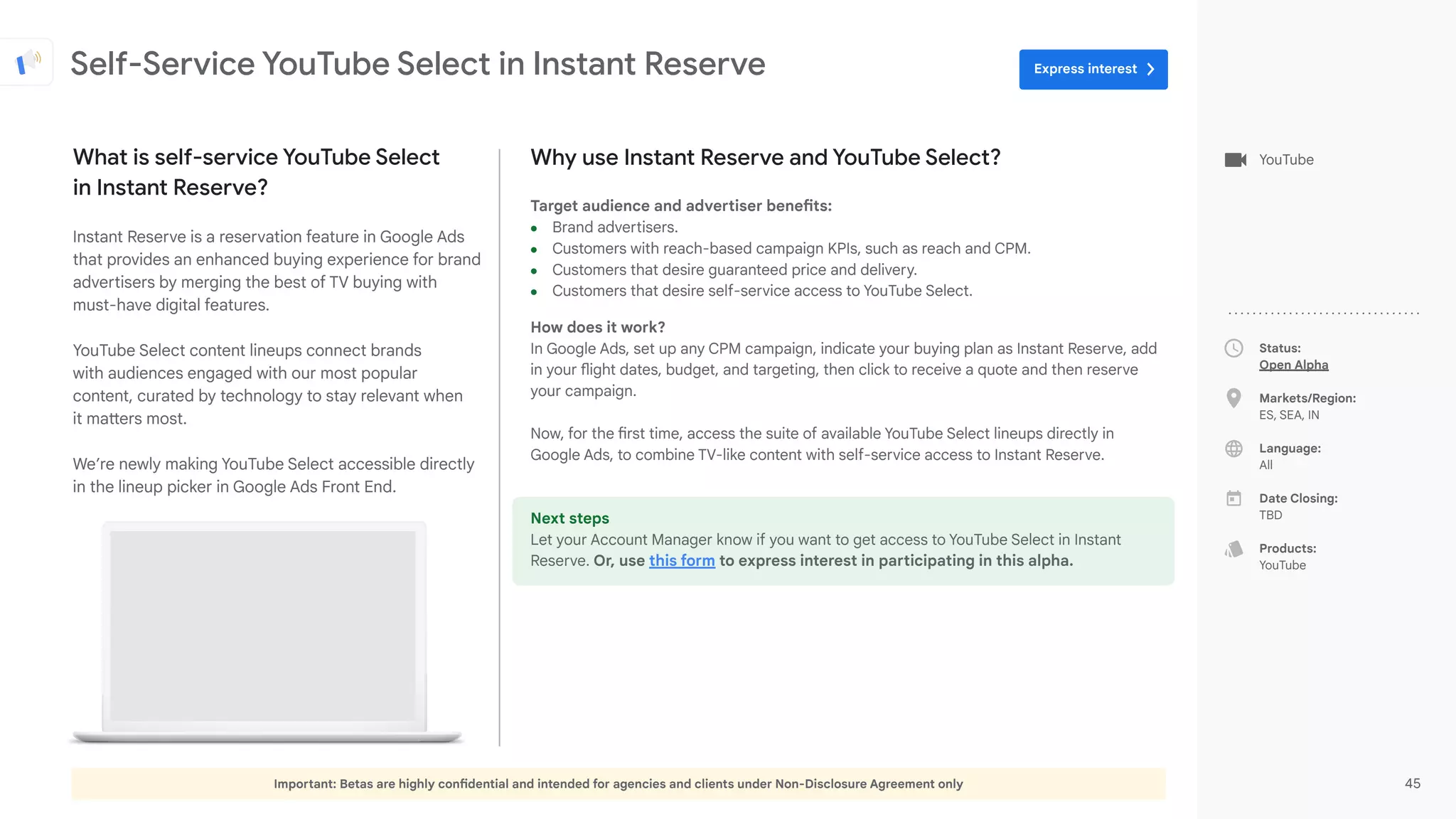Click the 'YouTube' value under Products
The width and height of the screenshot is (1456, 819).
tap(1282, 565)
